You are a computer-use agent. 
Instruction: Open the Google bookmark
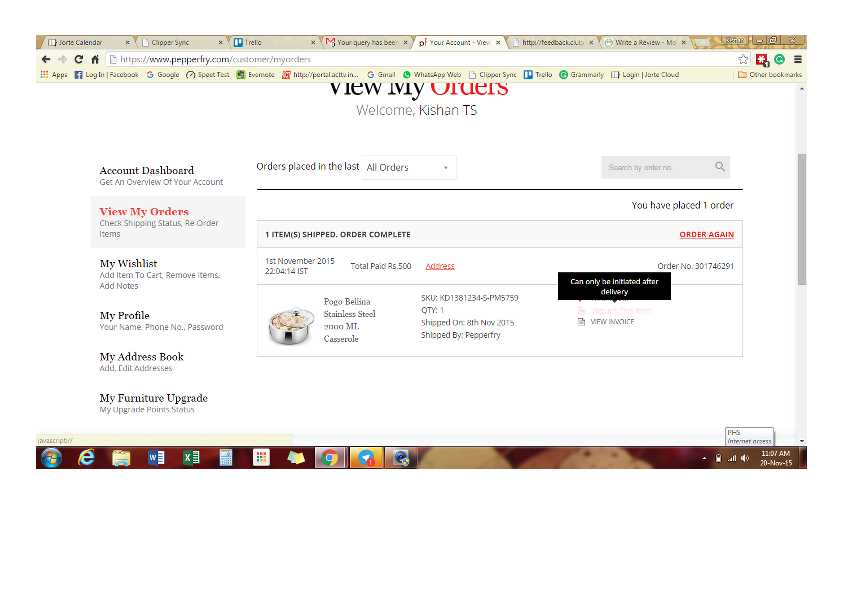click(163, 75)
